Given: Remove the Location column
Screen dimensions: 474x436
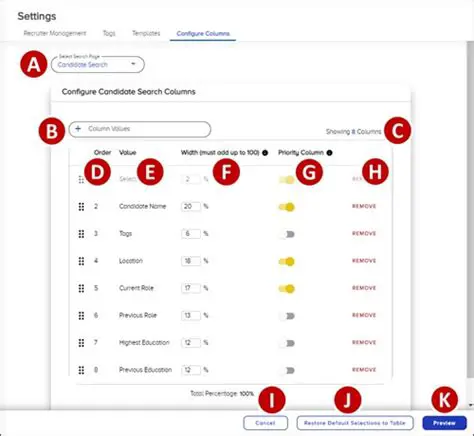Looking at the screenshot, I should tap(364, 261).
